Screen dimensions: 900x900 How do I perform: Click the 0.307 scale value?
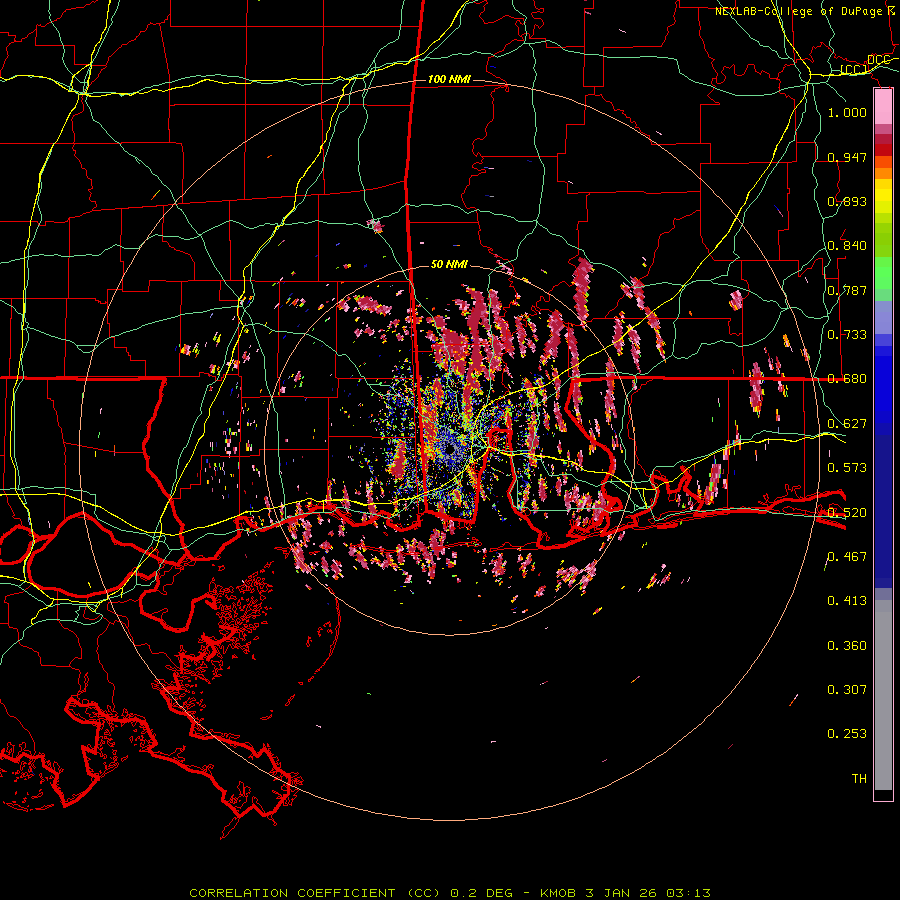point(847,690)
